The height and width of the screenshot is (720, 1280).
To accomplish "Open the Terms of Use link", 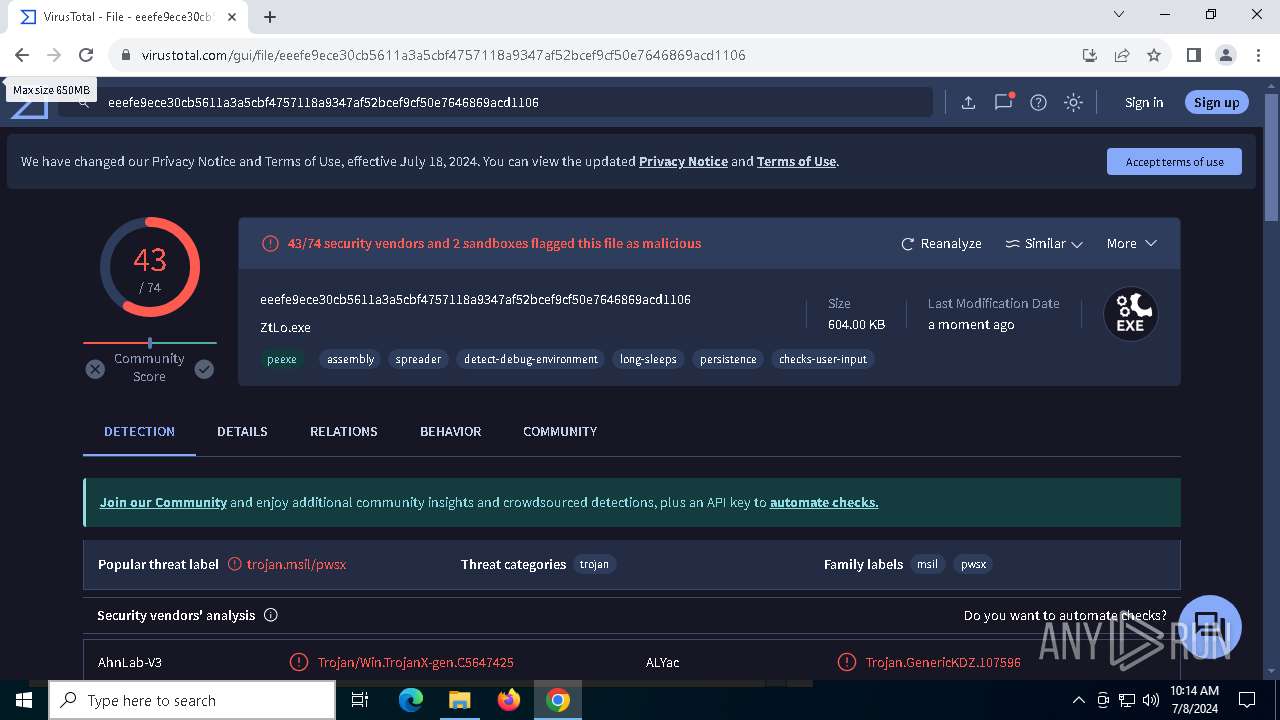I will [x=796, y=161].
